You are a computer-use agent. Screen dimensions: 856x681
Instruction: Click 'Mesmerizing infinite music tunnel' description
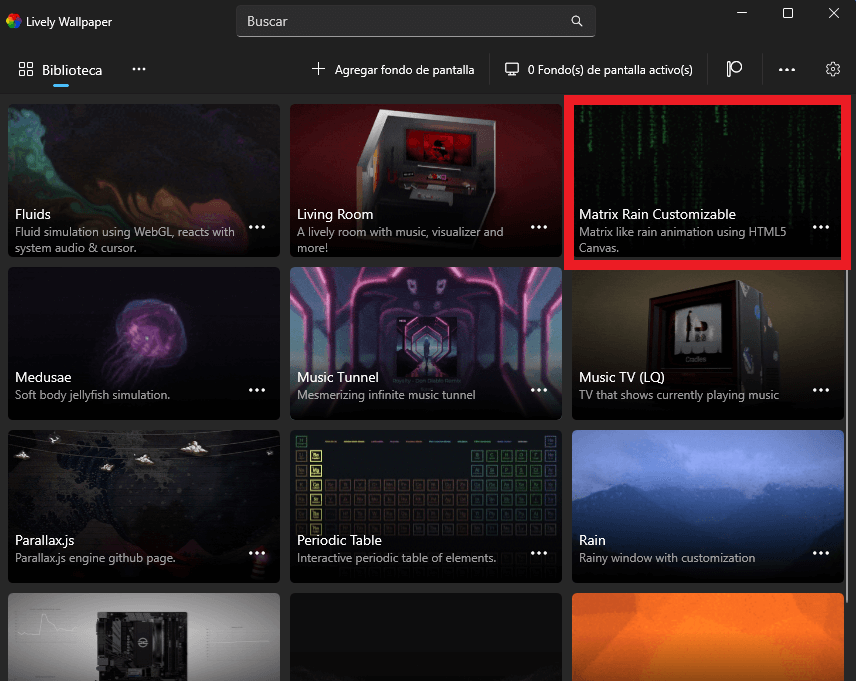(x=386, y=395)
